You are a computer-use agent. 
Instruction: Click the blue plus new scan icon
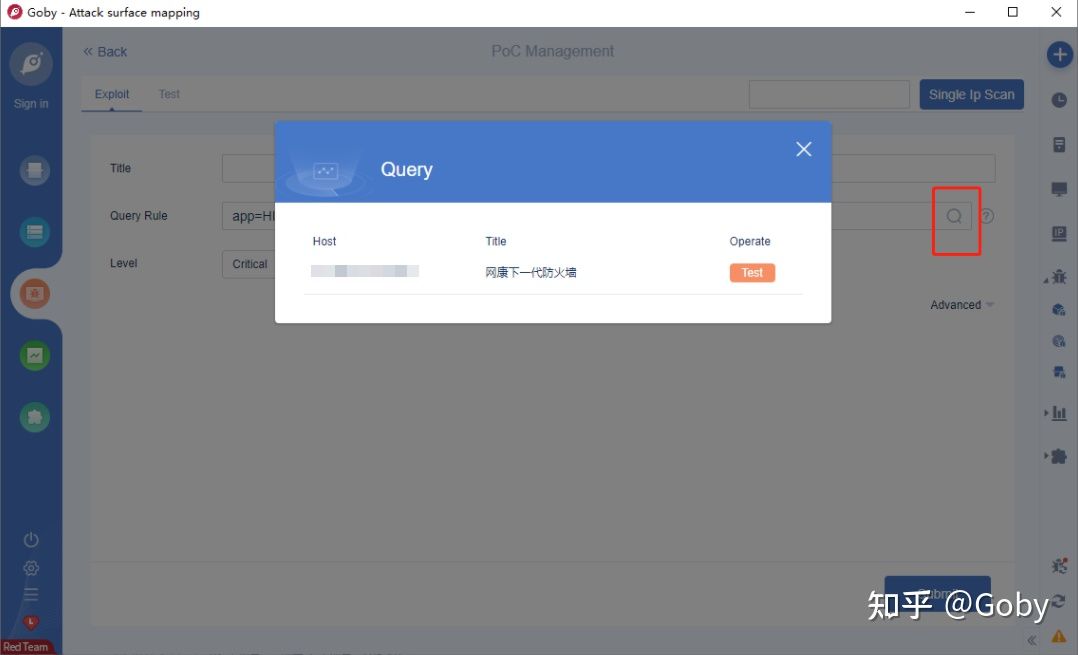coord(1059,55)
